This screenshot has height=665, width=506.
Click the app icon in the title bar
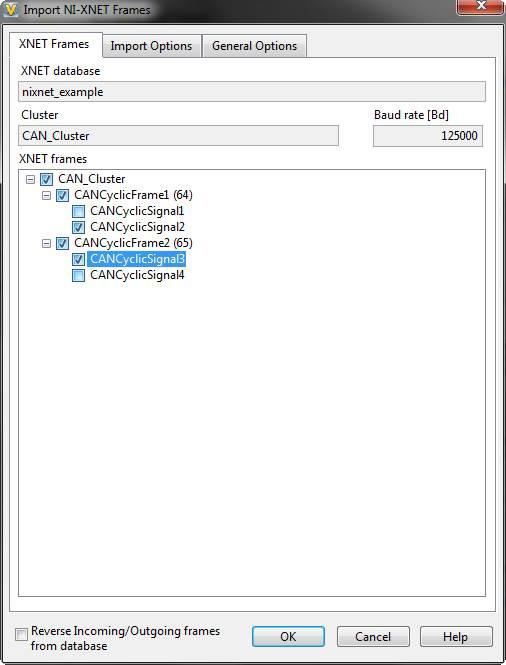pyautogui.click(x=11, y=10)
